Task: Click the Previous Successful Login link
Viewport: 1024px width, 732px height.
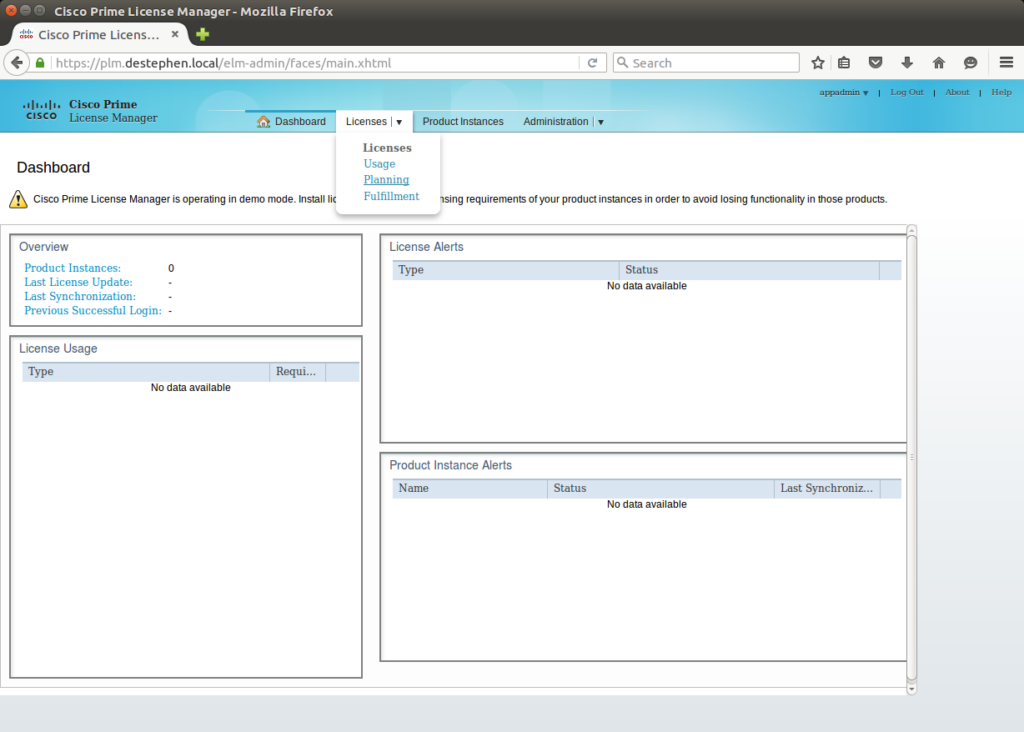Action: coord(93,311)
